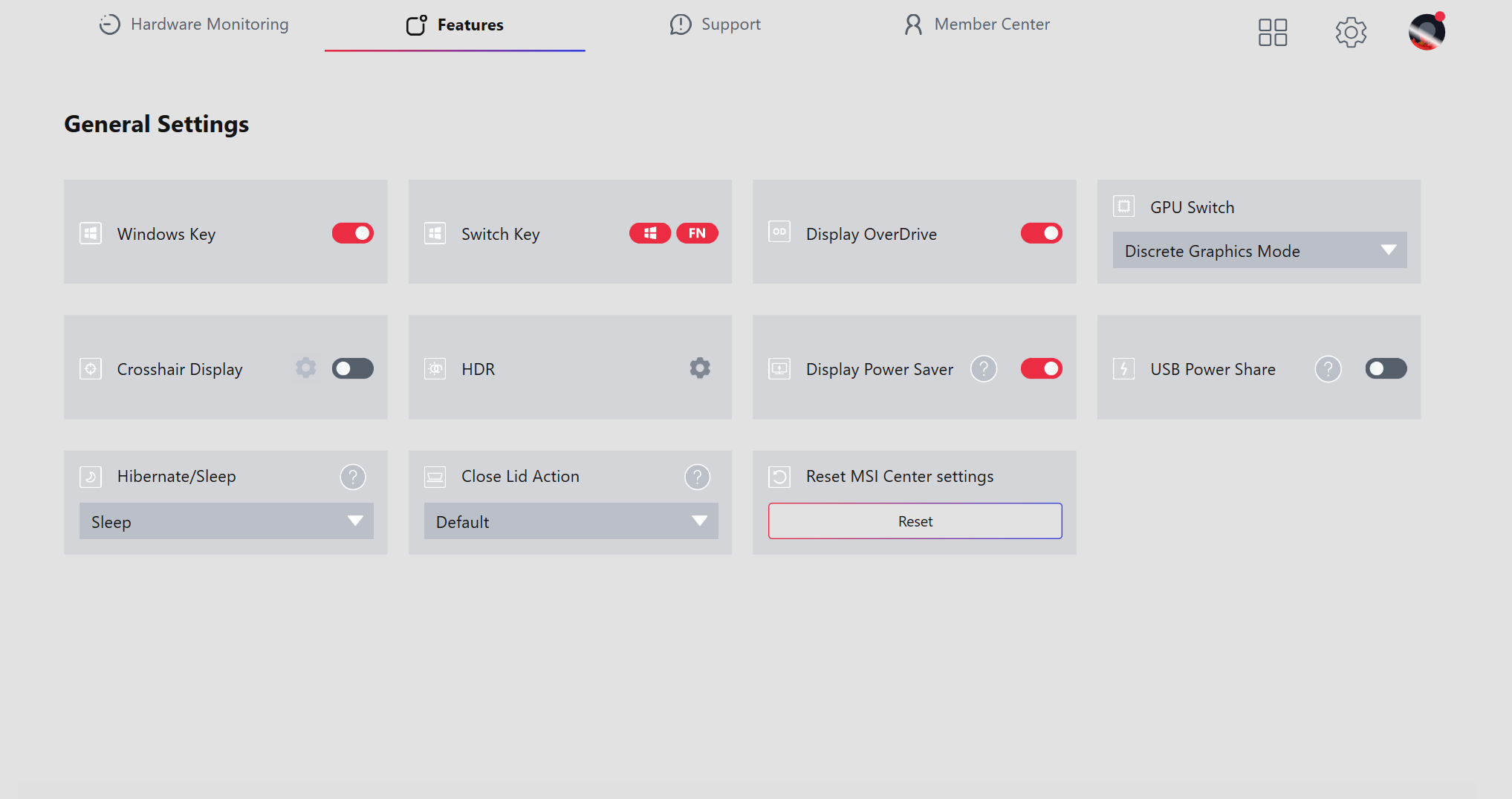The width and height of the screenshot is (1512, 799).
Task: Click the Close Lid Action laptop icon
Action: pyautogui.click(x=435, y=477)
